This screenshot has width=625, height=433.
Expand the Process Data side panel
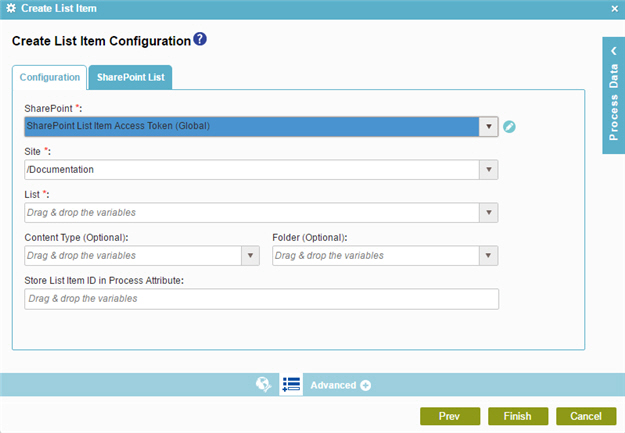[x=613, y=95]
